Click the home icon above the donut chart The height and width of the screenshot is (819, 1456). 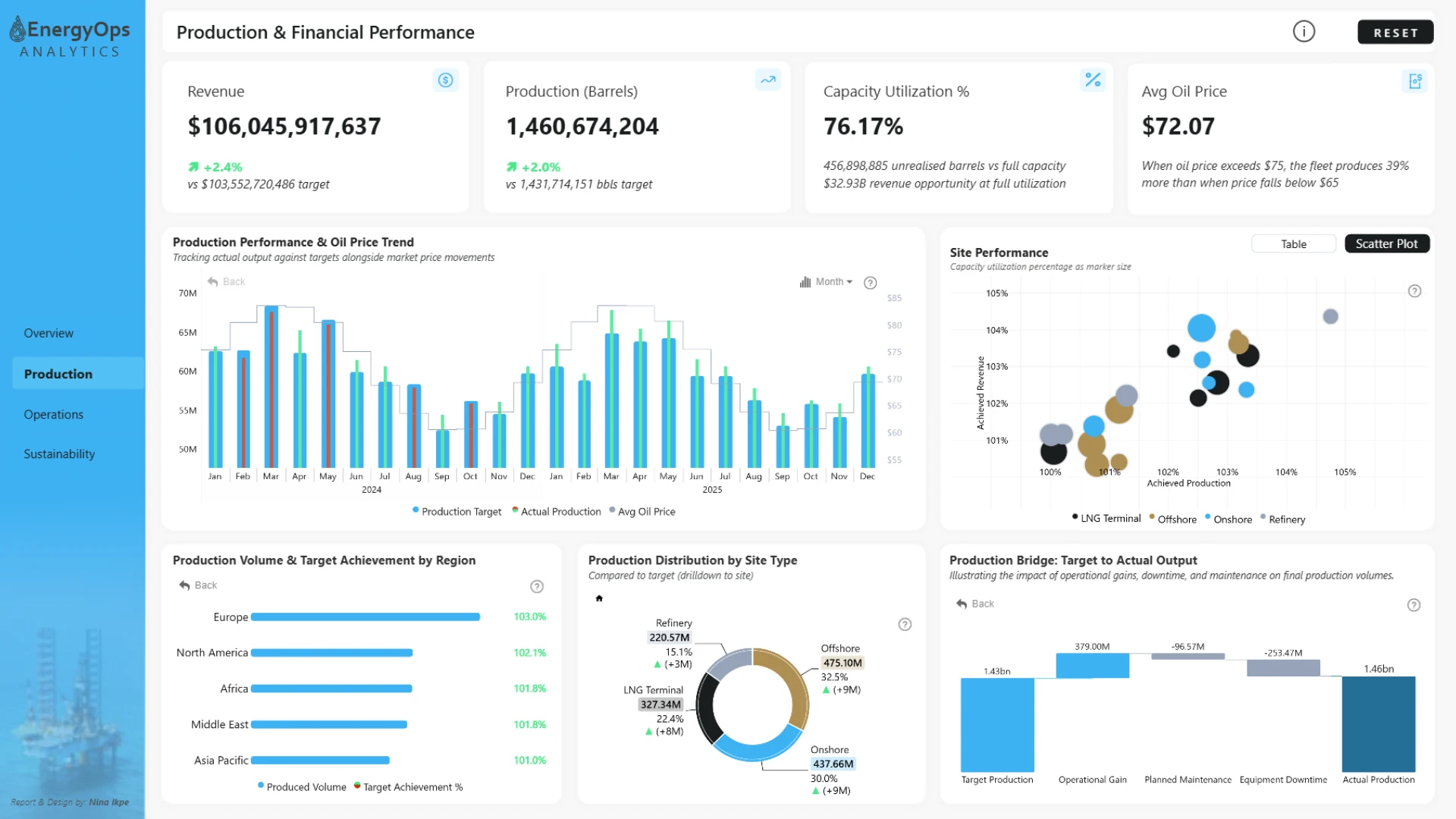[599, 598]
